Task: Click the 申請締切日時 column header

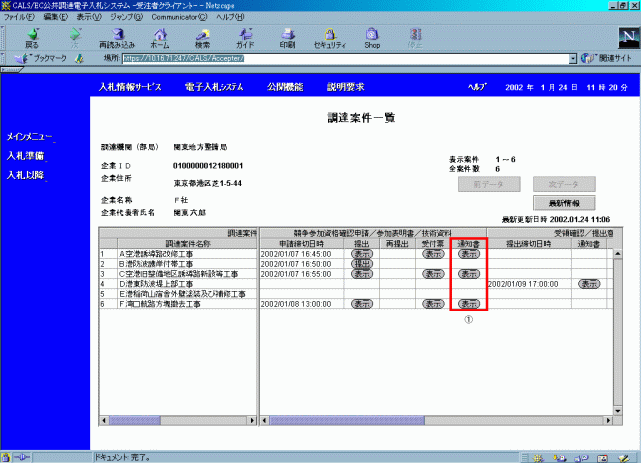Action: click(302, 244)
